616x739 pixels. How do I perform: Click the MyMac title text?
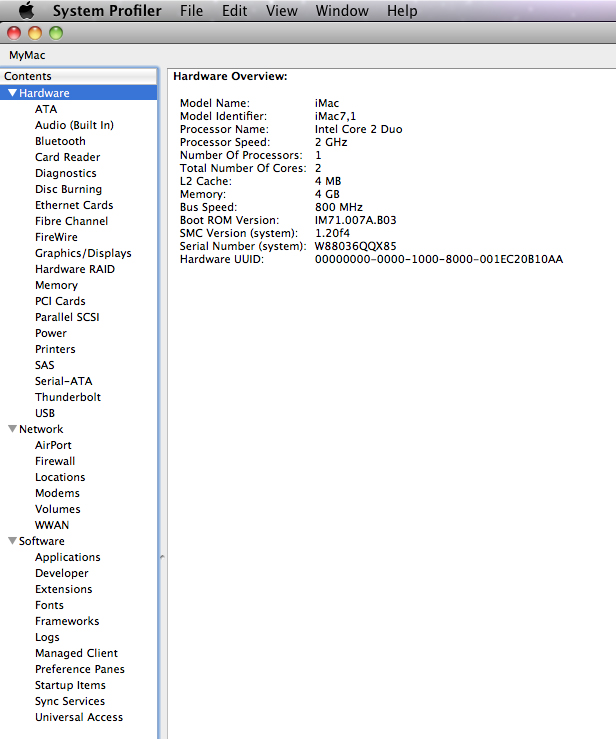pyautogui.click(x=27, y=56)
